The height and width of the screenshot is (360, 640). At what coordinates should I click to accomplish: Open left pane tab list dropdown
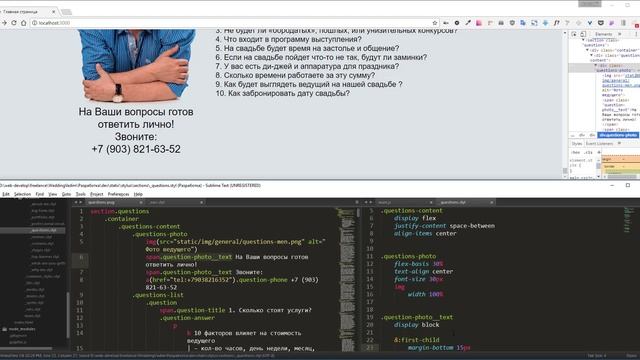(x=357, y=202)
